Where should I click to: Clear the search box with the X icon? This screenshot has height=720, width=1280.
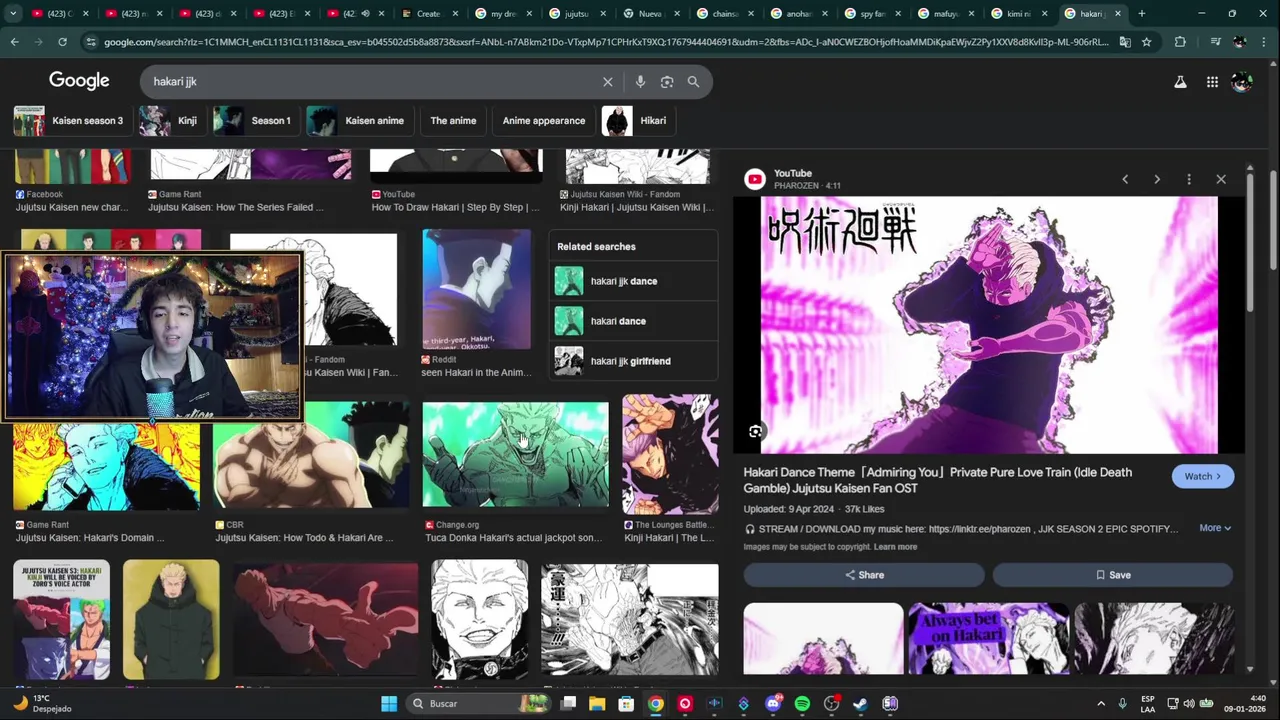pyautogui.click(x=607, y=82)
